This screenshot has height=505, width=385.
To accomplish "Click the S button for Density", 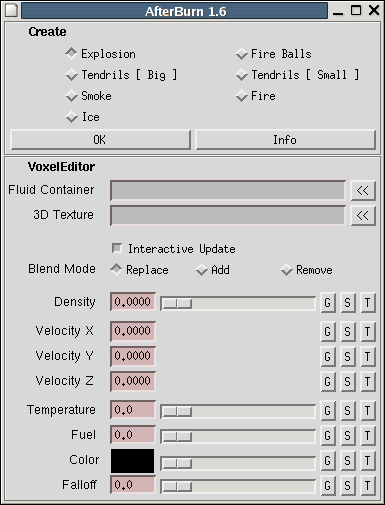I will (x=348, y=303).
